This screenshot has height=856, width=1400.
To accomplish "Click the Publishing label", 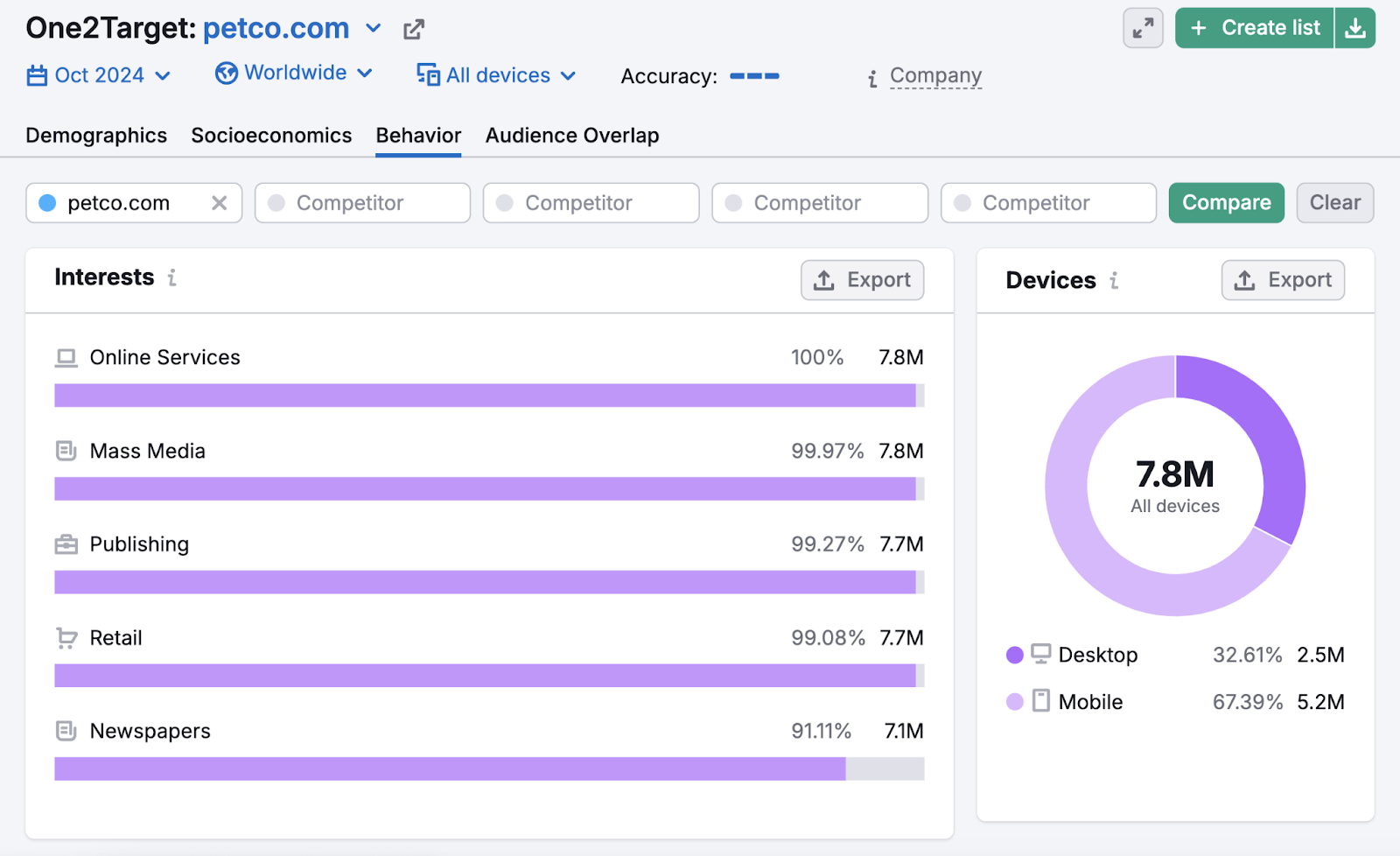I will tap(139, 544).
